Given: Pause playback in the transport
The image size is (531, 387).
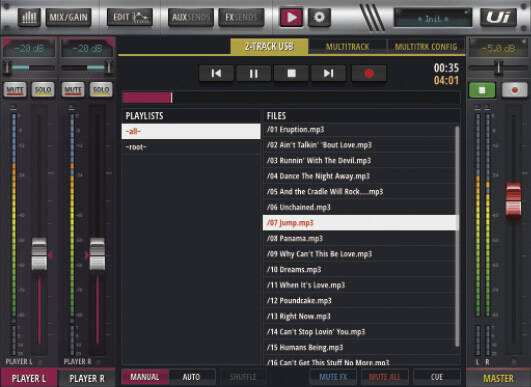Looking at the screenshot, I should click(254, 73).
